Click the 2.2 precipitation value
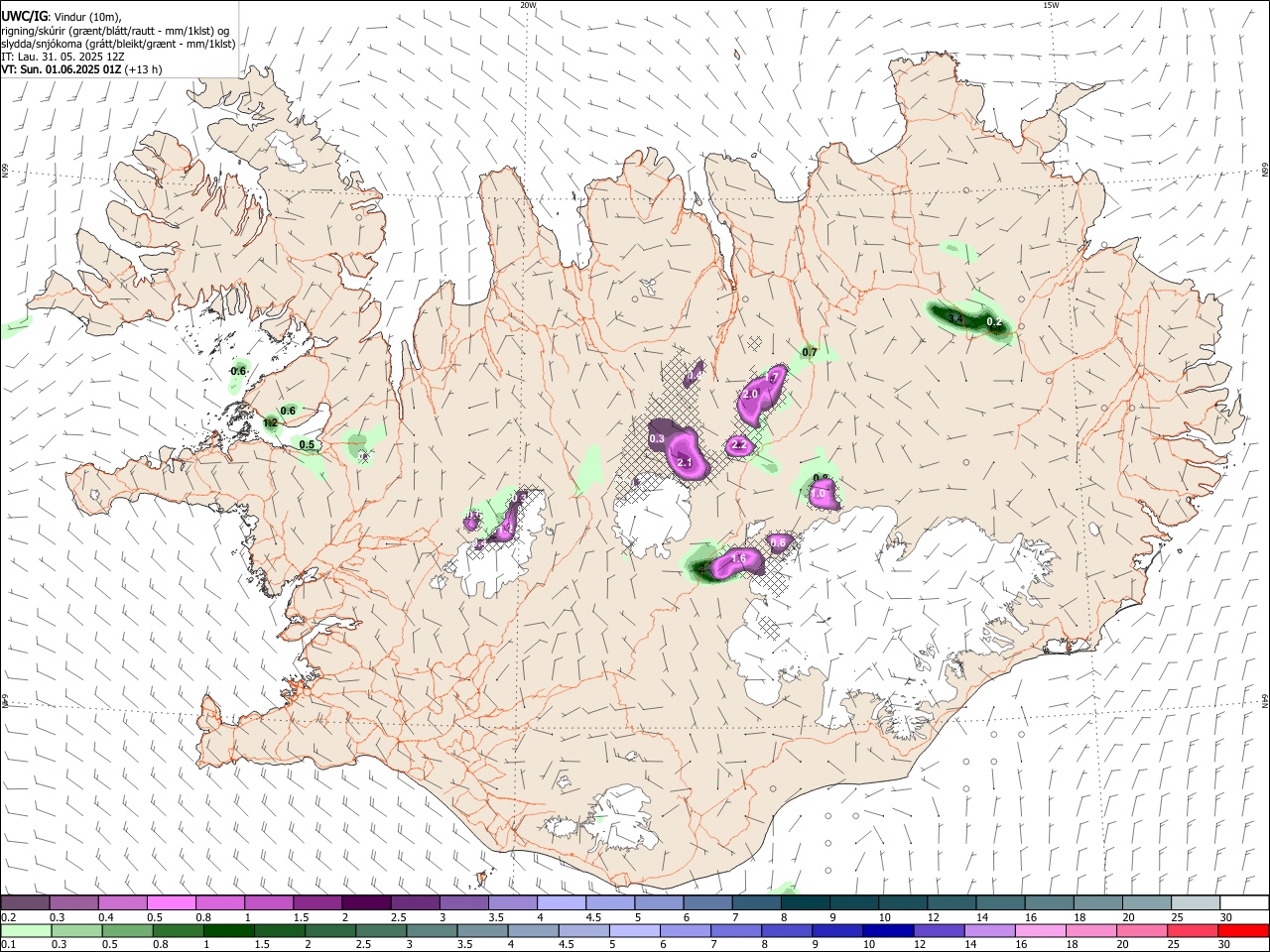The height and width of the screenshot is (952, 1270). click(x=738, y=445)
